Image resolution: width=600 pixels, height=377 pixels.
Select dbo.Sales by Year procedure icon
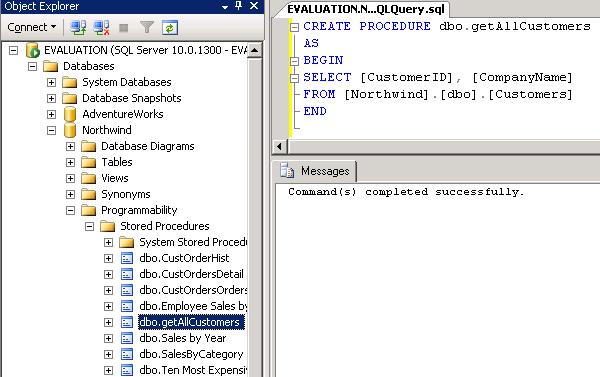(127, 338)
